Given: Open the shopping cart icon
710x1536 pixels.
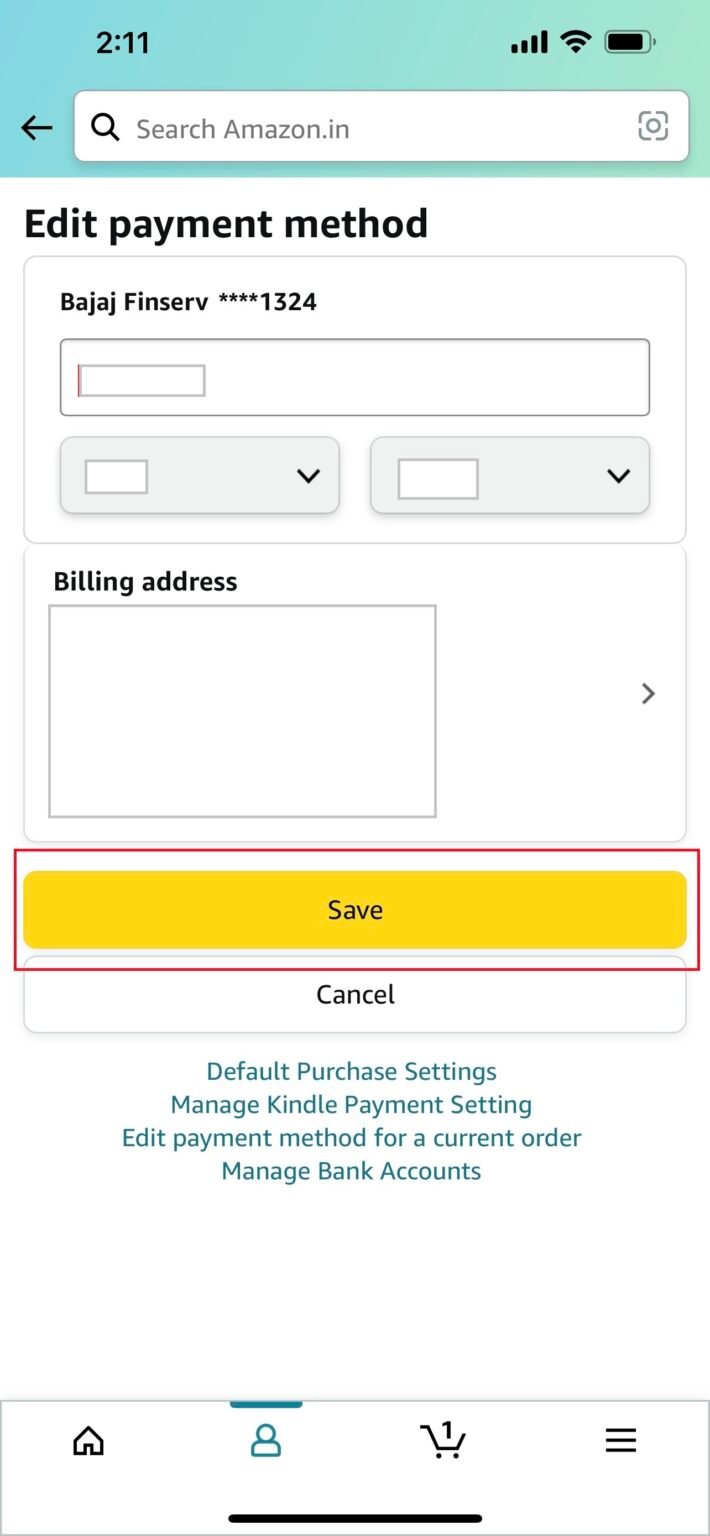Looking at the screenshot, I should [443, 1443].
